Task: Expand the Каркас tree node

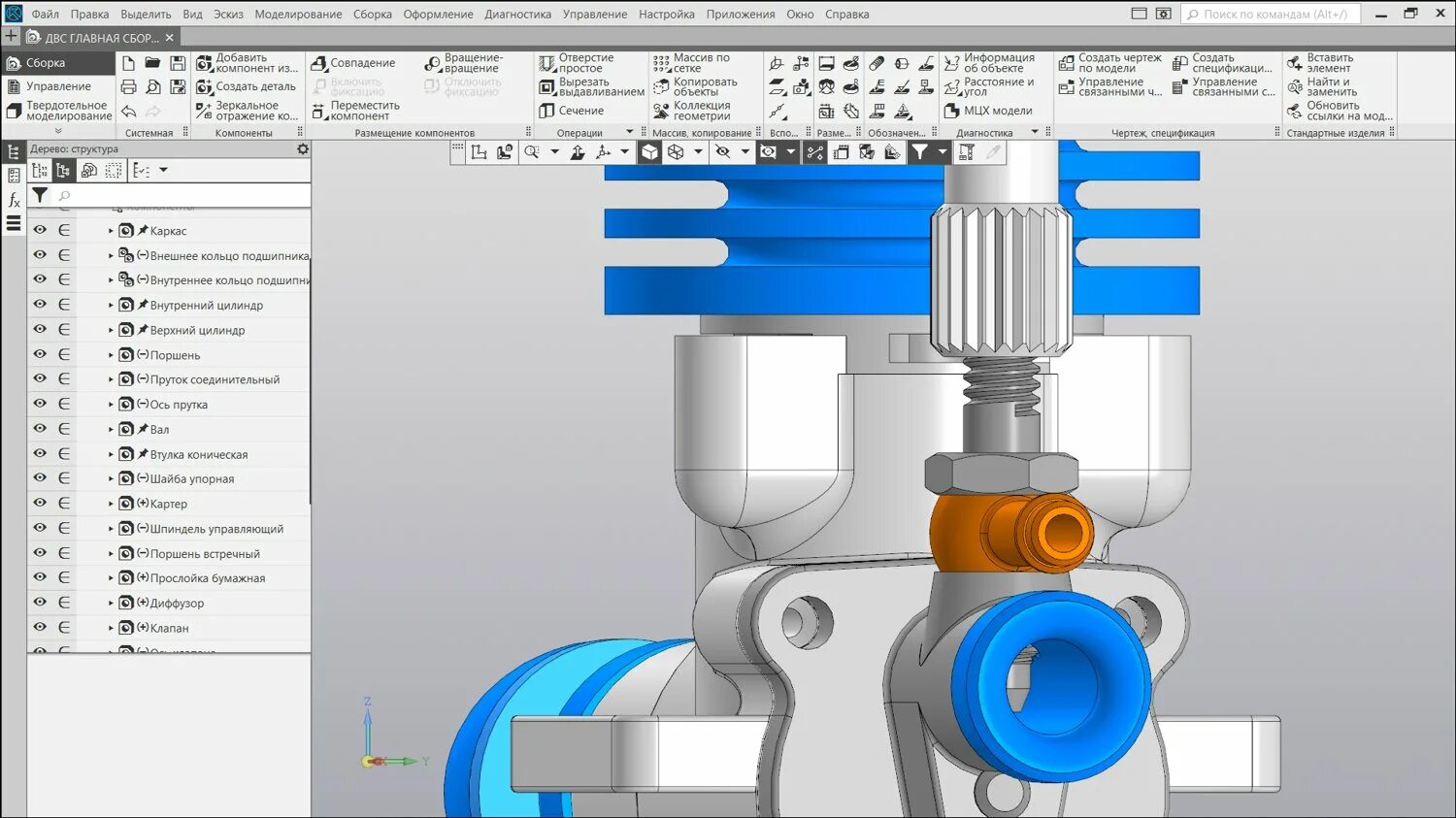Action: [x=111, y=231]
